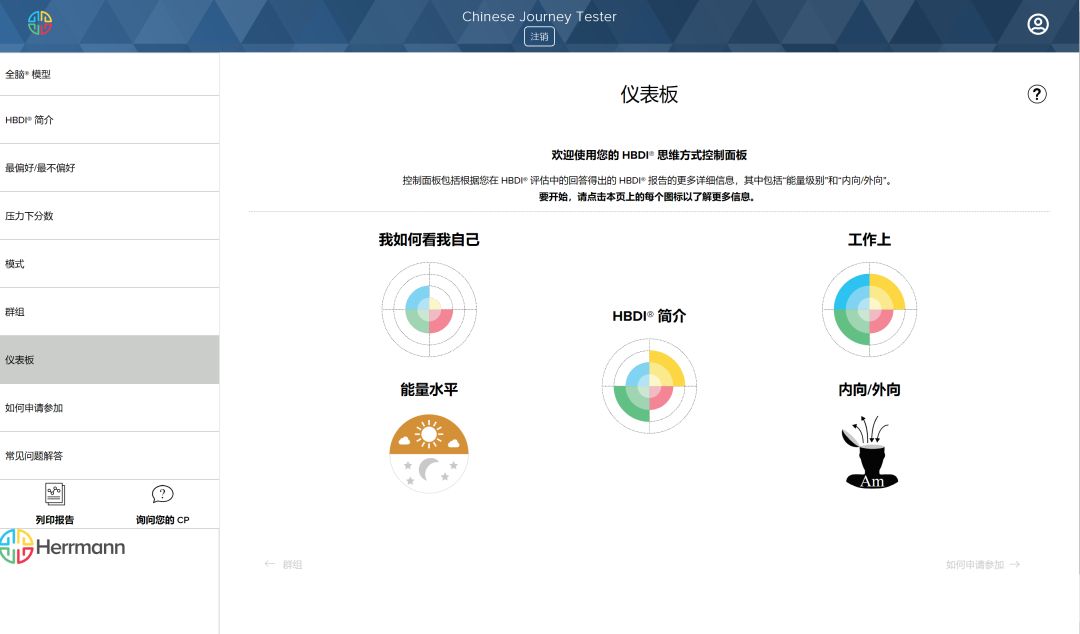Open the user profile icon
Screen dimensions: 1080x634
click(1038, 24)
